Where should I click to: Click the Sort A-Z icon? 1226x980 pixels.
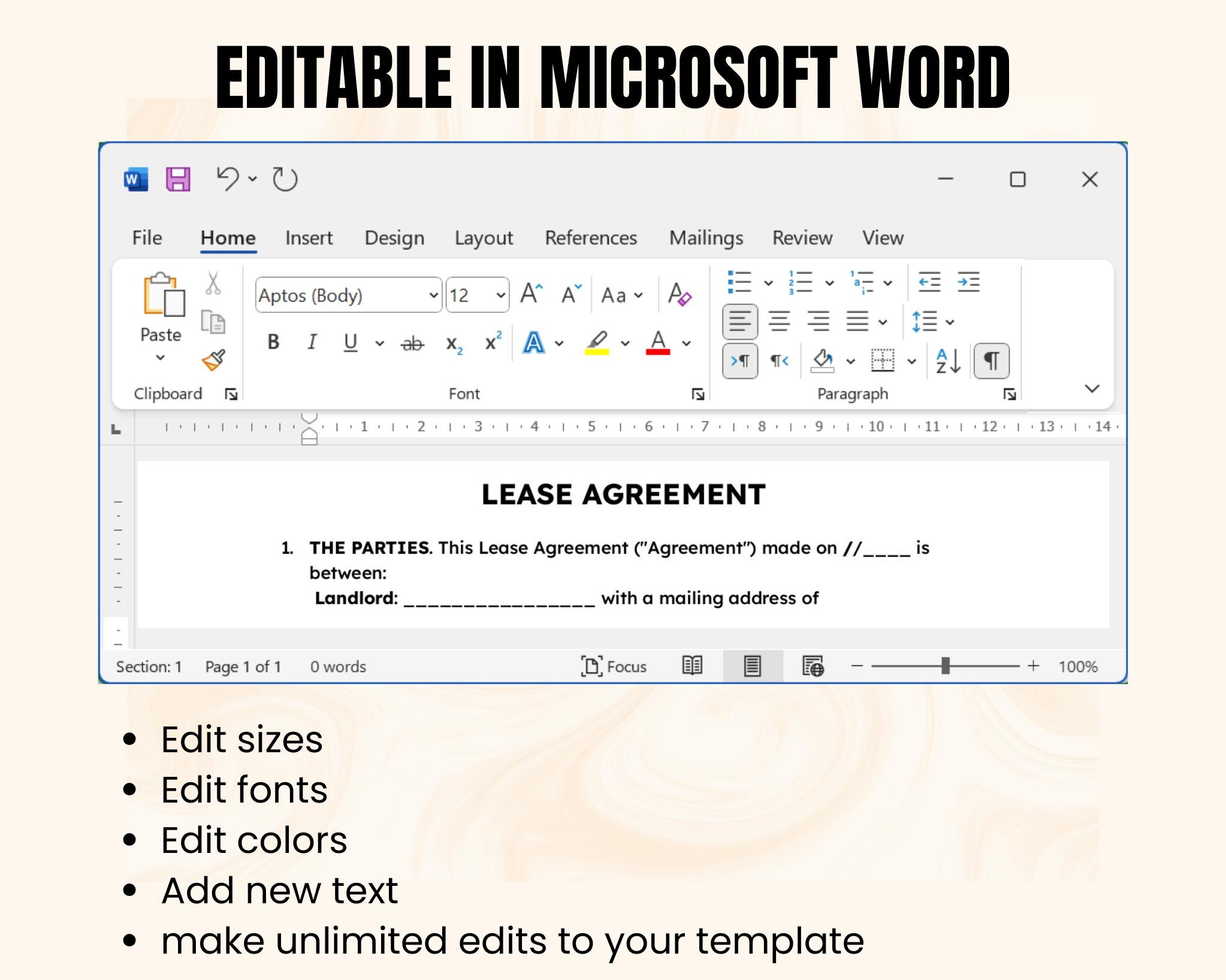tap(949, 361)
